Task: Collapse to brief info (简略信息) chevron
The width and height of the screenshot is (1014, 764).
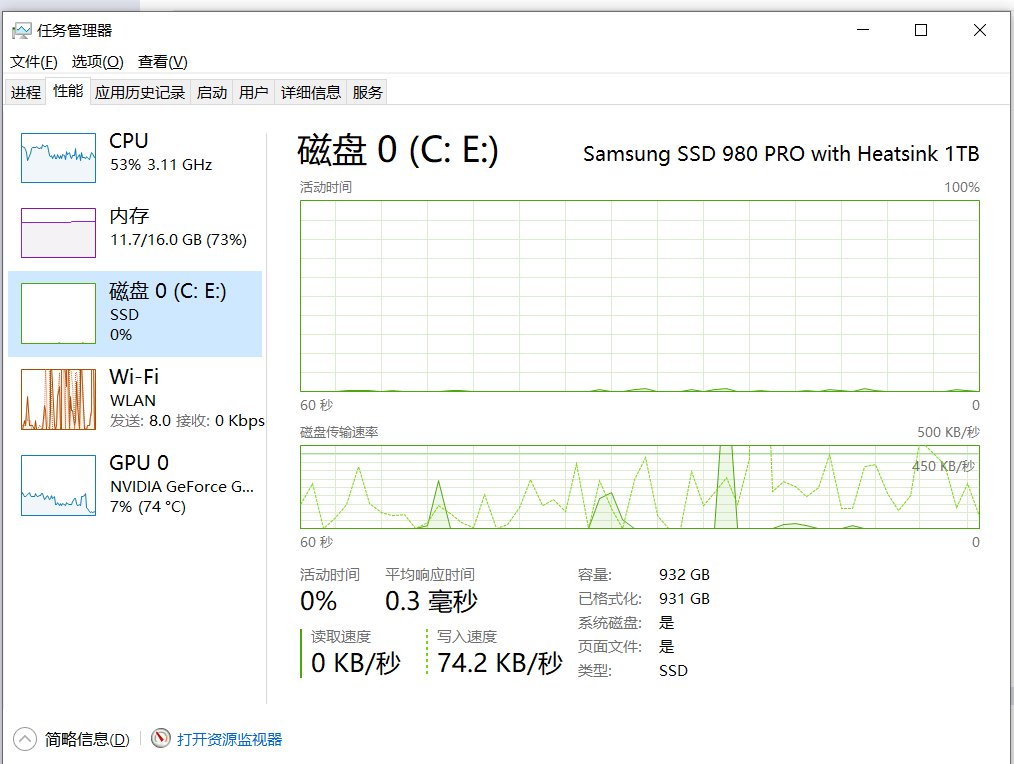Action: pos(26,739)
